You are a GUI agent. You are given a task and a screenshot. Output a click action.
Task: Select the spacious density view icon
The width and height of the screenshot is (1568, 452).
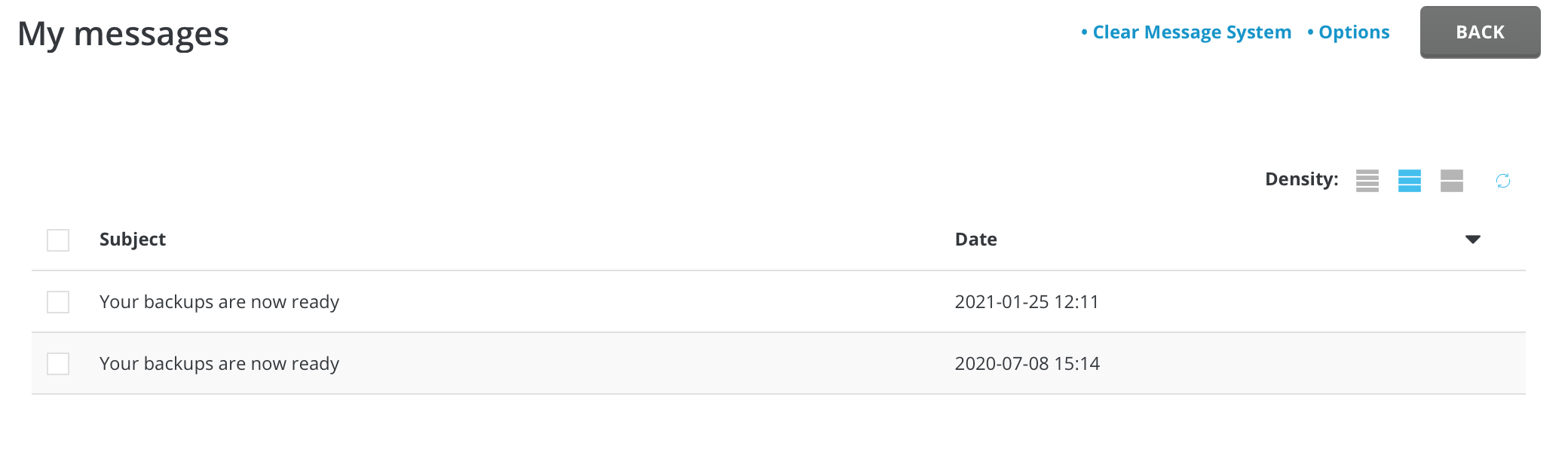tap(1451, 181)
